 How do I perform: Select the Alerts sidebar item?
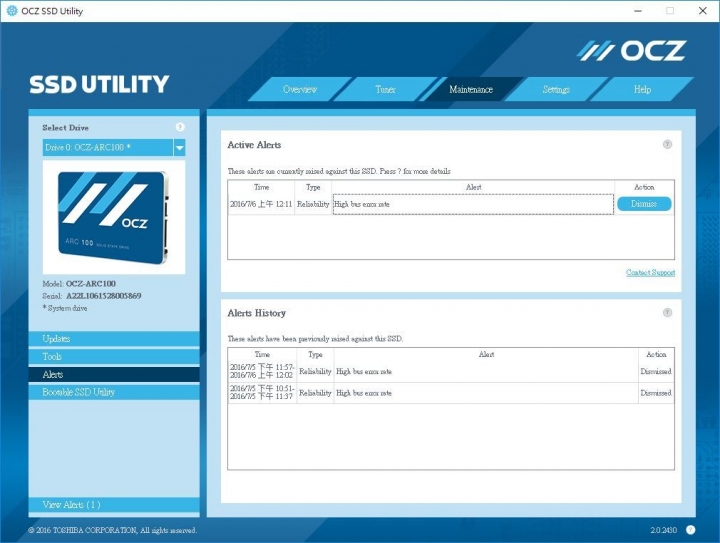coord(114,375)
